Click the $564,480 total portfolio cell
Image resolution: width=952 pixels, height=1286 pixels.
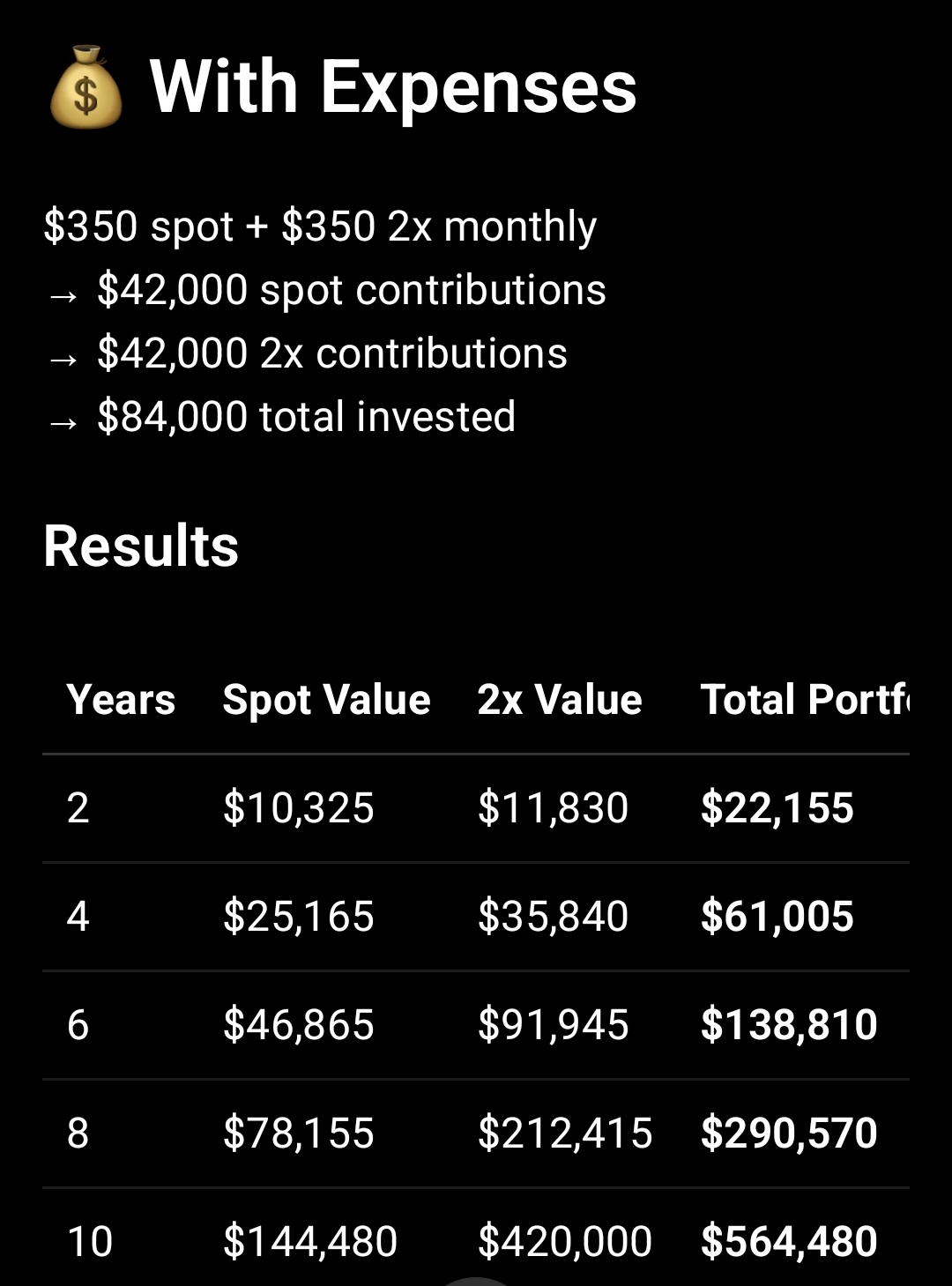tap(789, 1242)
